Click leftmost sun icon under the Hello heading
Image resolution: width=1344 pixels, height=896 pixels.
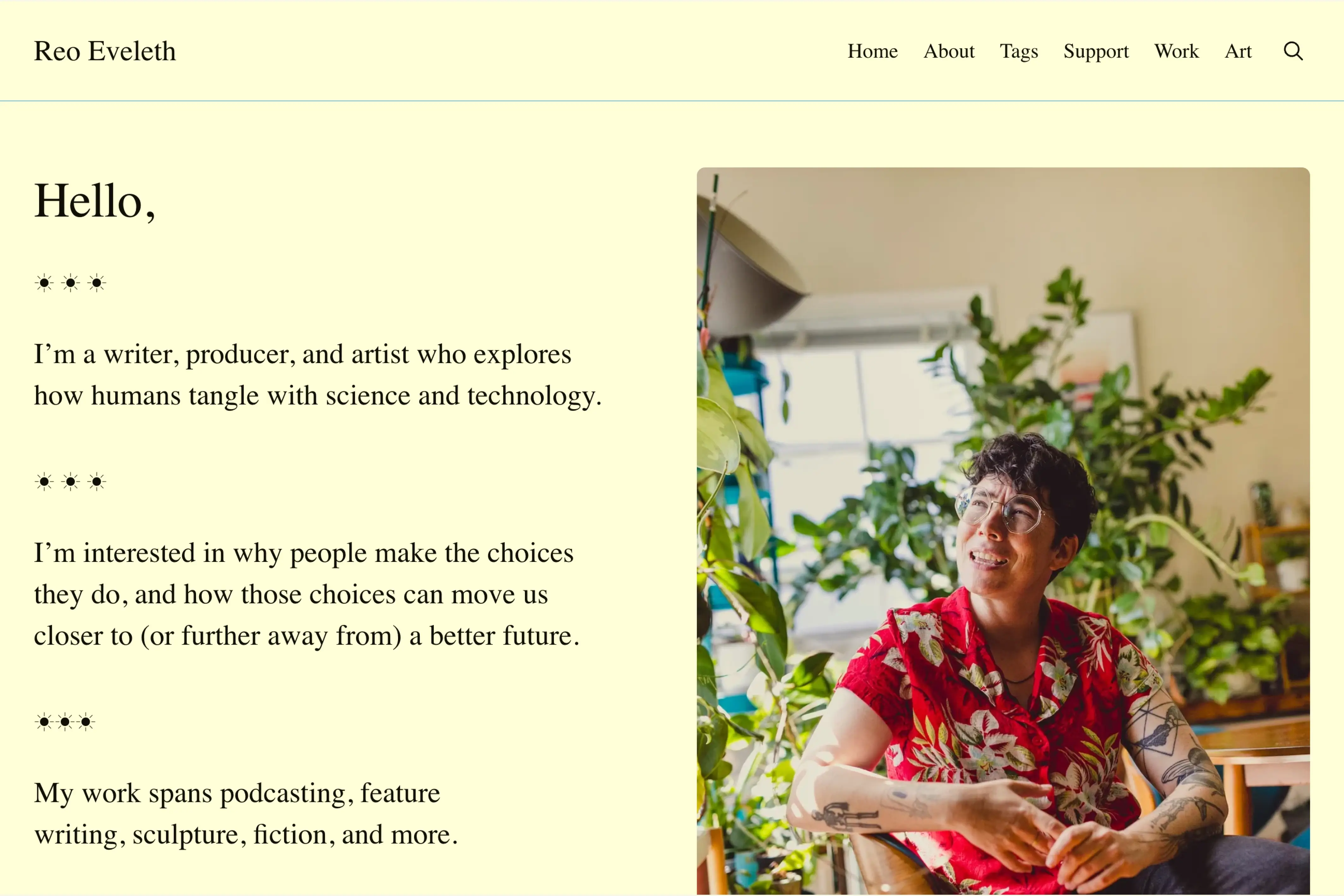pos(44,282)
